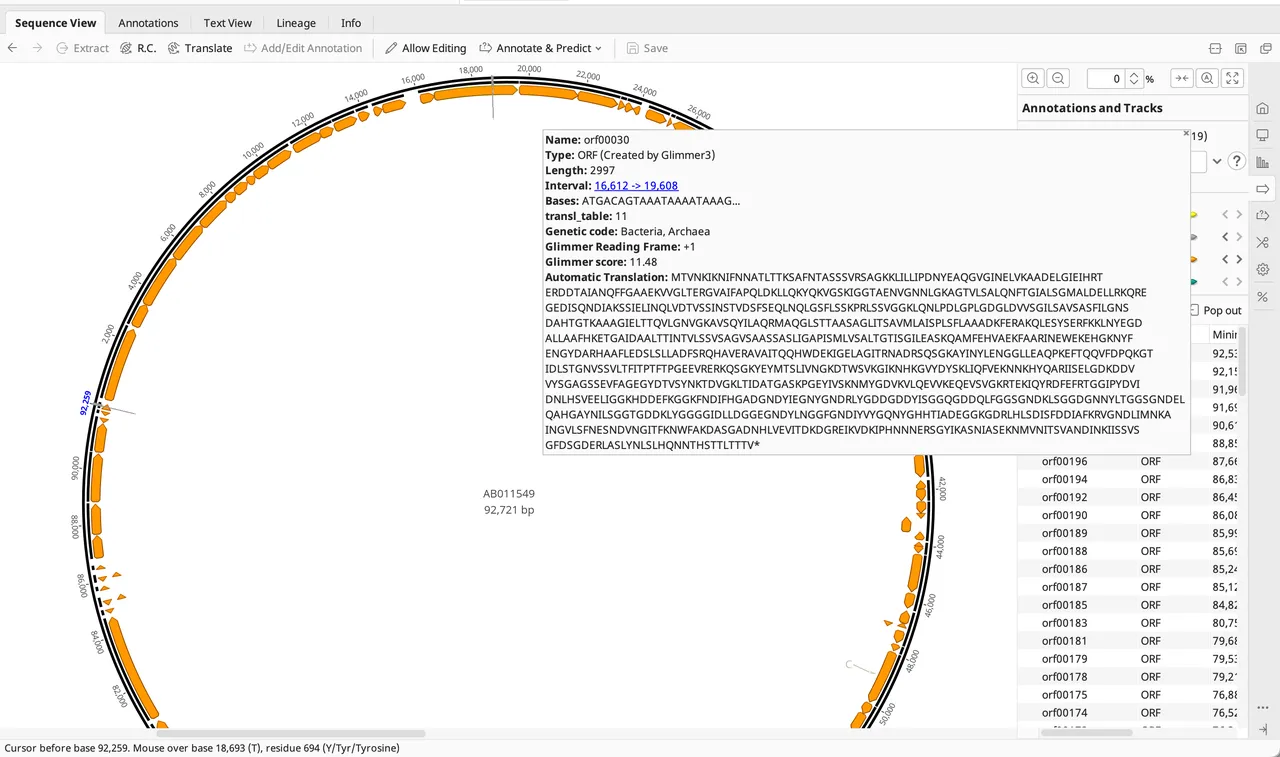Open the General home sidebar tab
This screenshot has height=757, width=1280.
pos(1263,108)
